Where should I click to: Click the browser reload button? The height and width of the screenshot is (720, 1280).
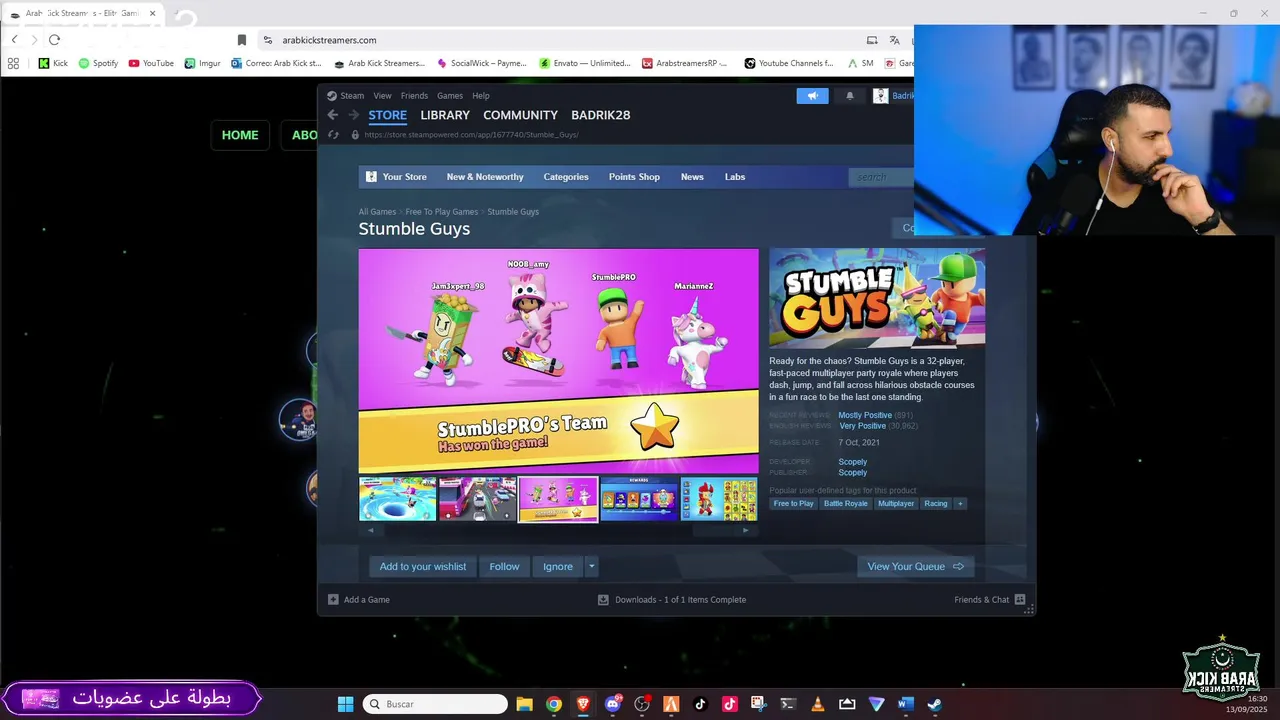click(x=54, y=40)
